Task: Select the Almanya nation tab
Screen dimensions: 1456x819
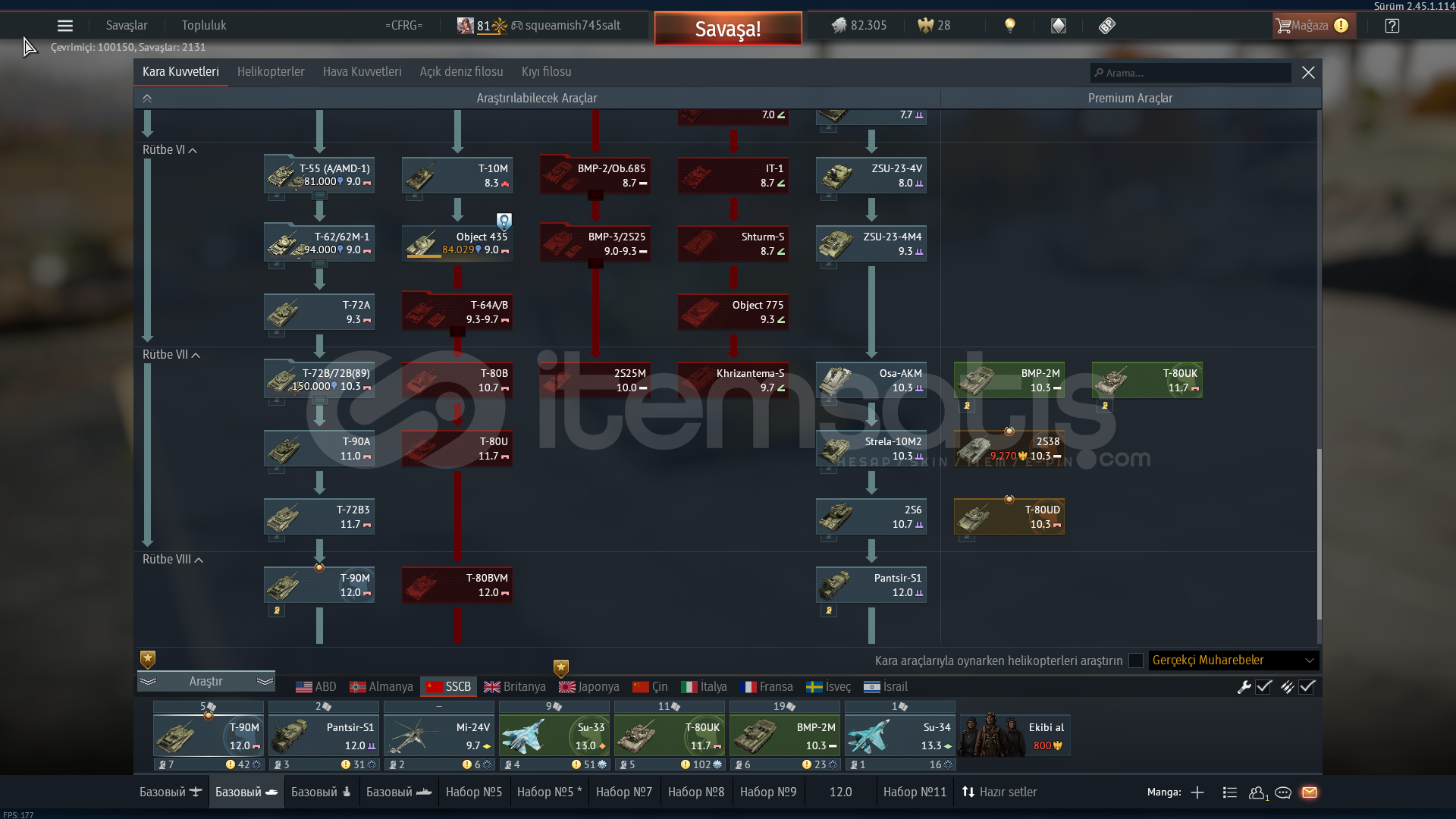Action: pos(381,687)
